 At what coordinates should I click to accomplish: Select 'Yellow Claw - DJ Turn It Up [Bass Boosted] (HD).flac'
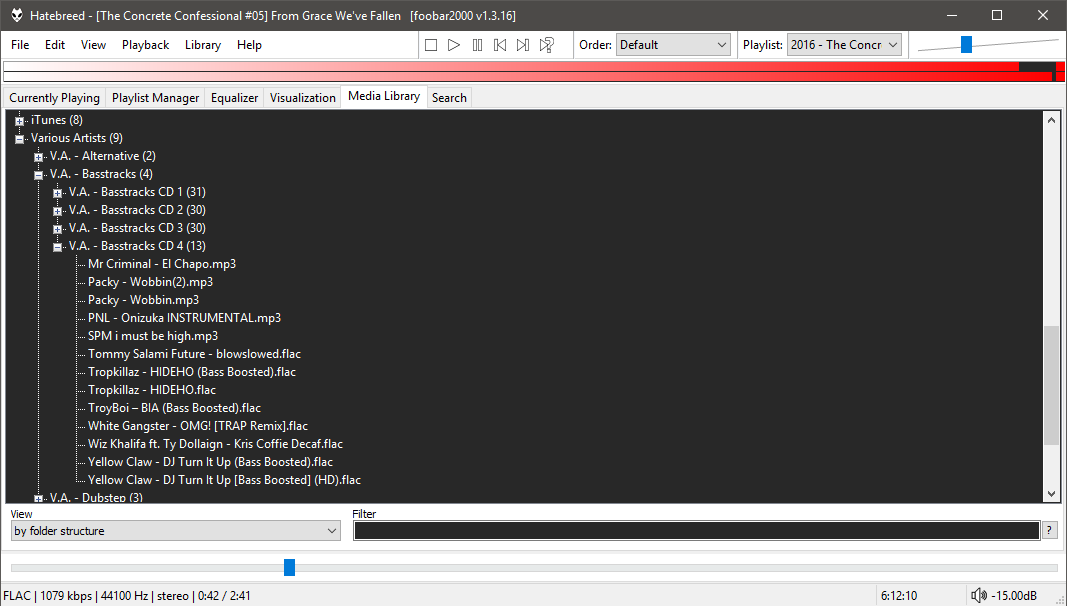[x=225, y=480]
